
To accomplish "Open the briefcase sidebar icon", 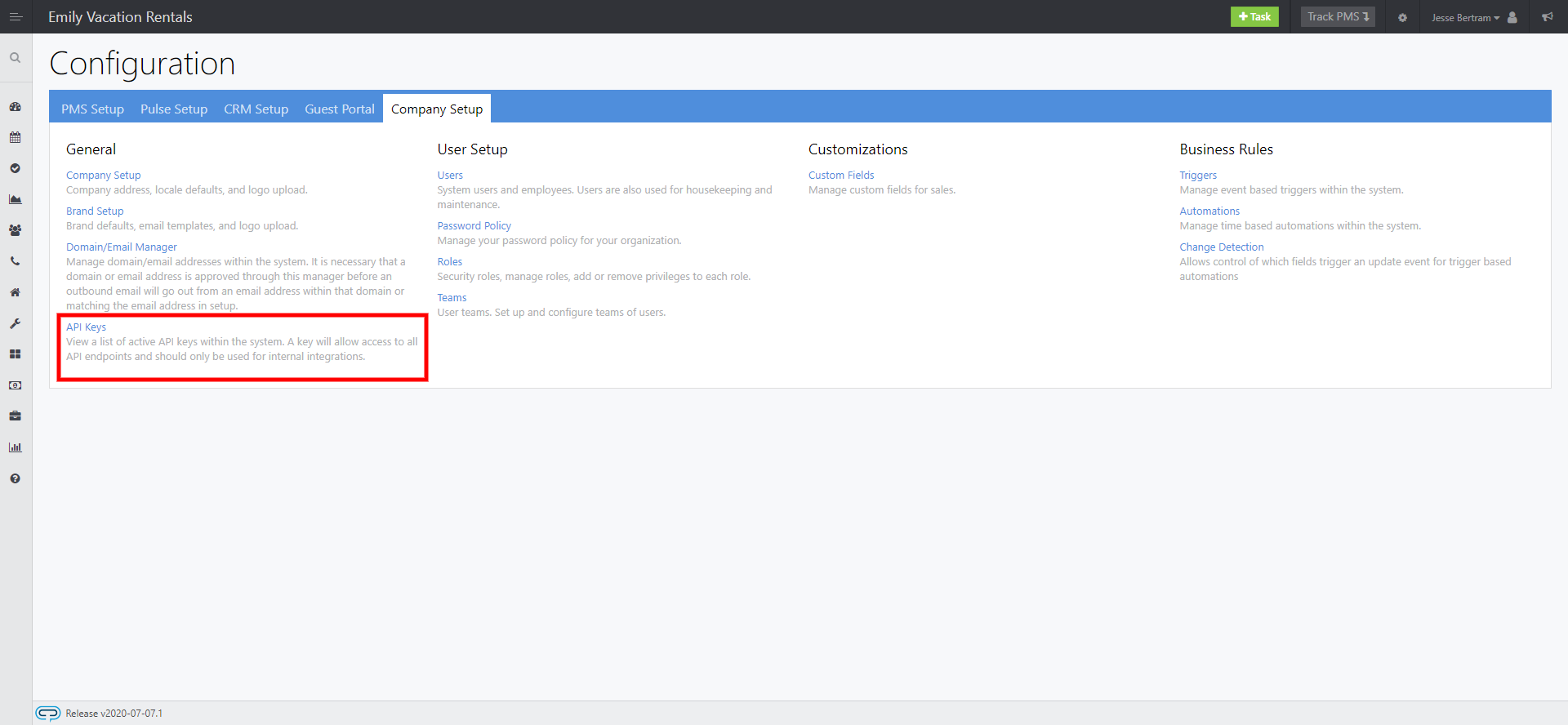I will click(x=15, y=416).
